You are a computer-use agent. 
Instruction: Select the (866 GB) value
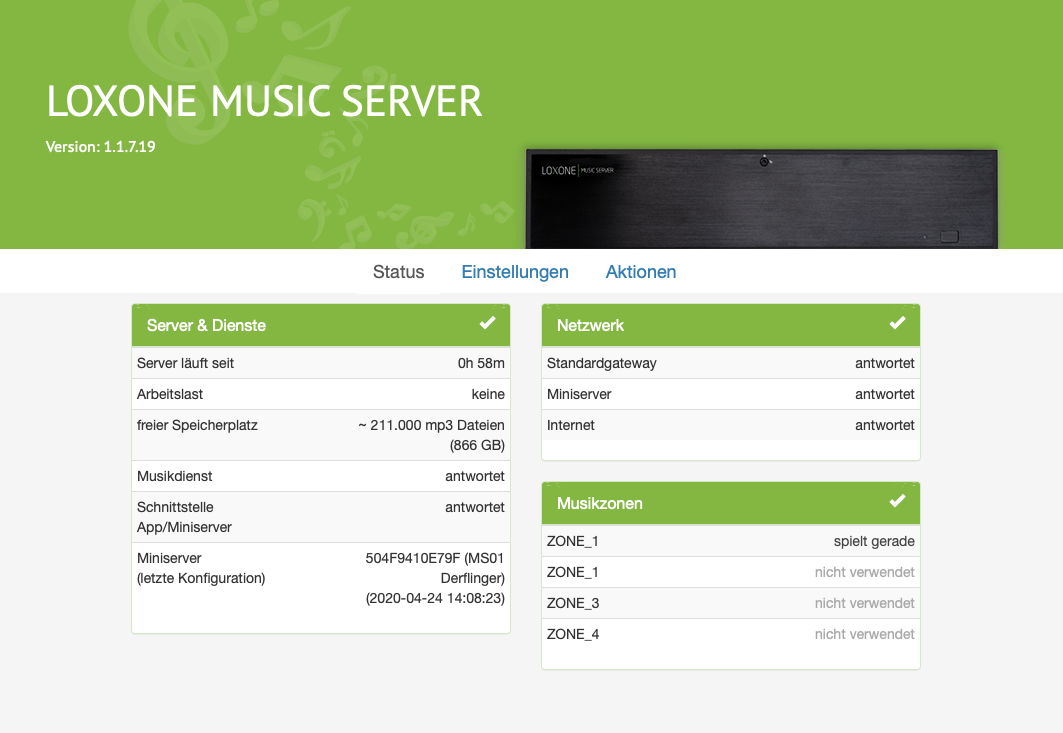click(x=477, y=445)
